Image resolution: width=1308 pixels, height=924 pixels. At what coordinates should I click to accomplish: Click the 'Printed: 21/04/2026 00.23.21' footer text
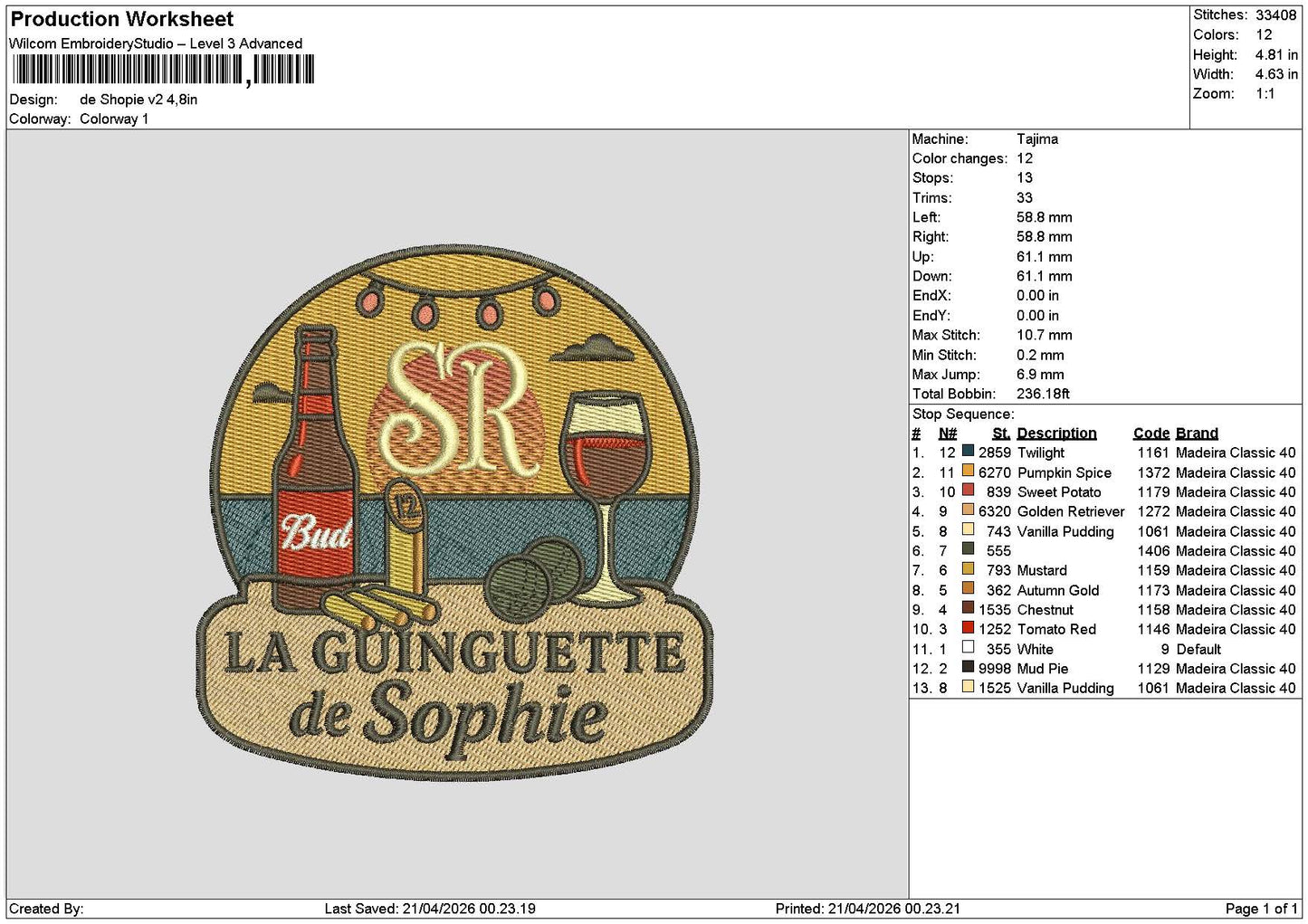pos(868,909)
